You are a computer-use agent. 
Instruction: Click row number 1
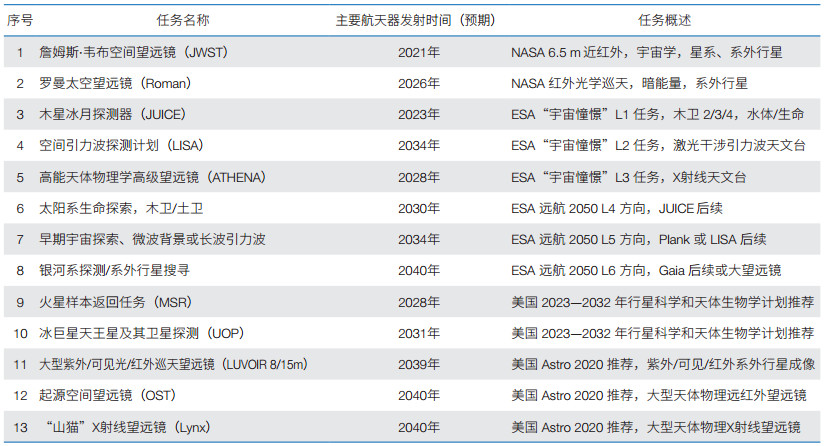click(20, 52)
